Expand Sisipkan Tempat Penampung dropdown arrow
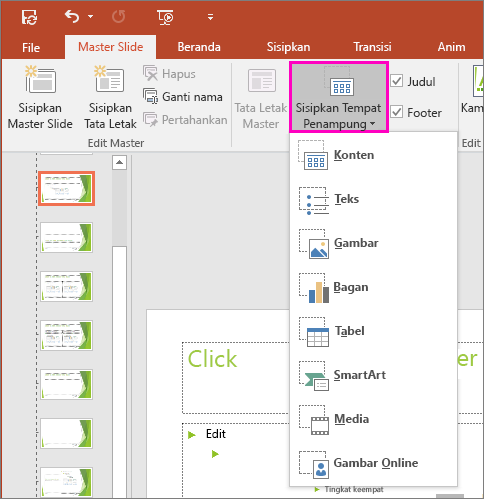This screenshot has width=484, height=499. coord(373,124)
